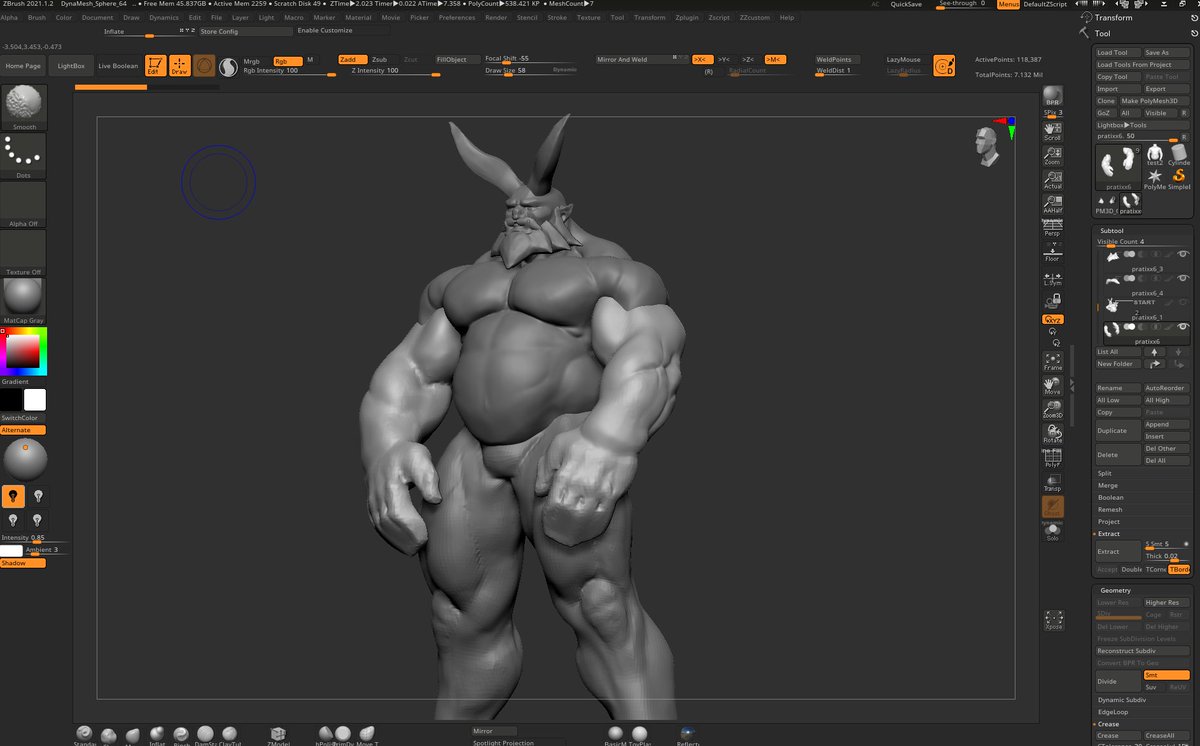Click the Persp perspective icon
The height and width of the screenshot is (746, 1200).
point(1052,228)
